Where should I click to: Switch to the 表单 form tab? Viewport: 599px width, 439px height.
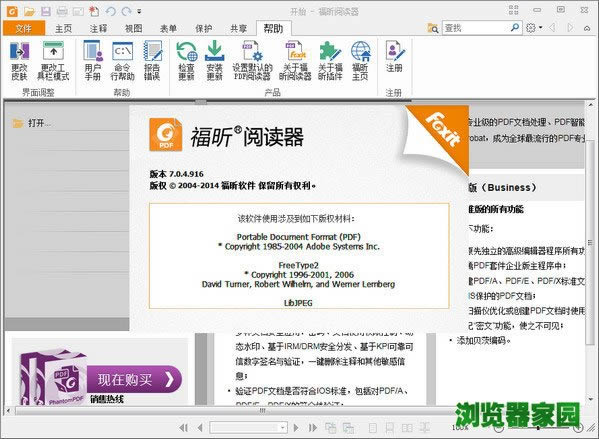[x=168, y=28]
